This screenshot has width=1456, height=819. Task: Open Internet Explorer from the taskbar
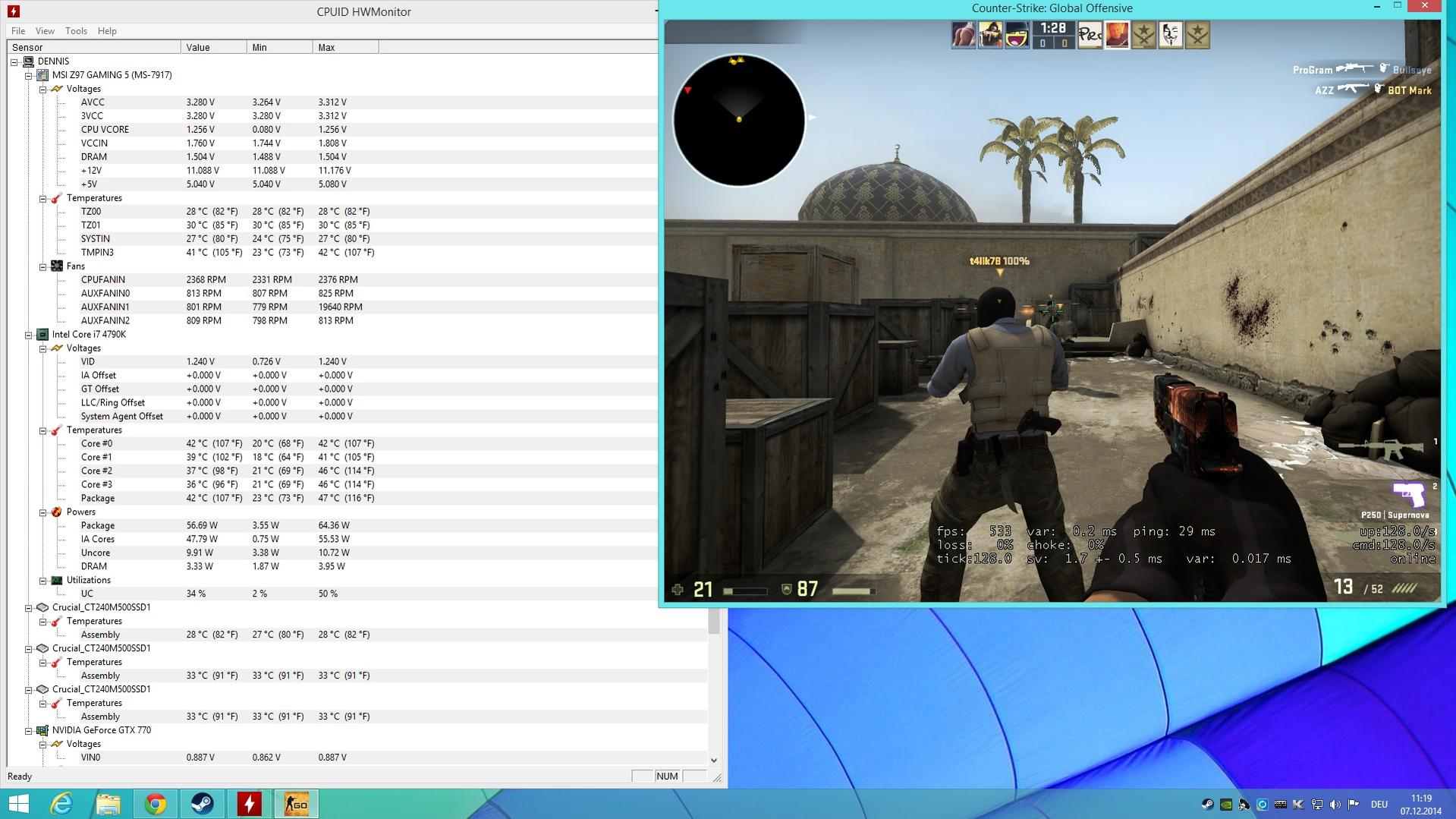pos(61,803)
